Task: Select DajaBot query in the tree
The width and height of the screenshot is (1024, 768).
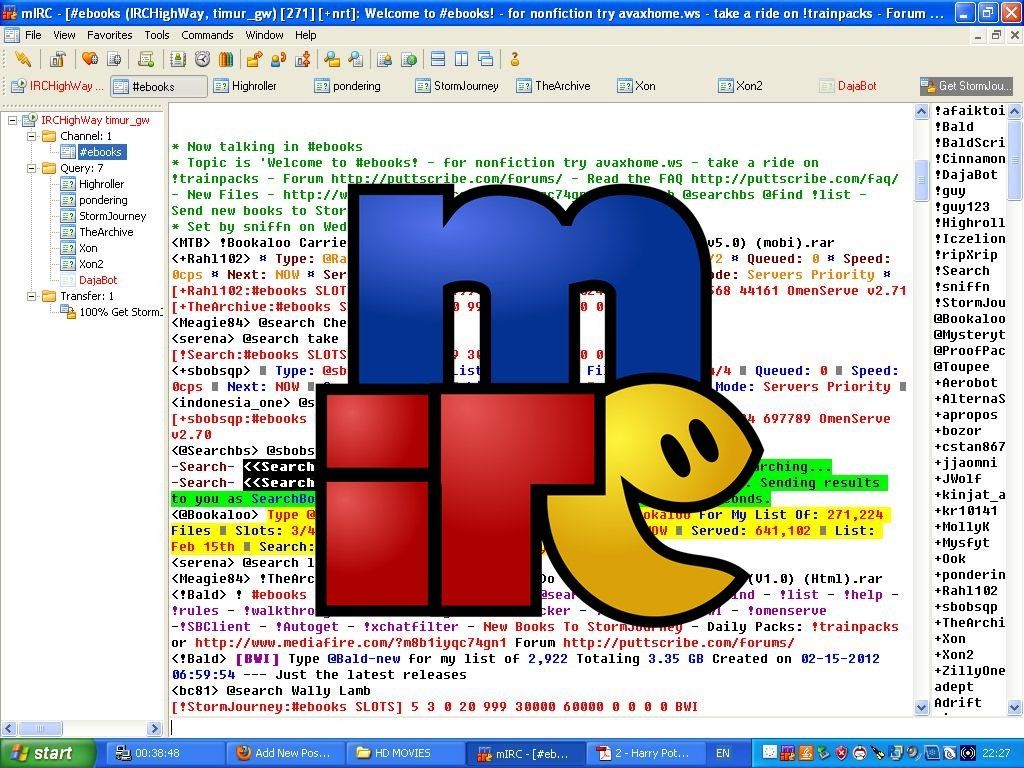Action: point(98,280)
